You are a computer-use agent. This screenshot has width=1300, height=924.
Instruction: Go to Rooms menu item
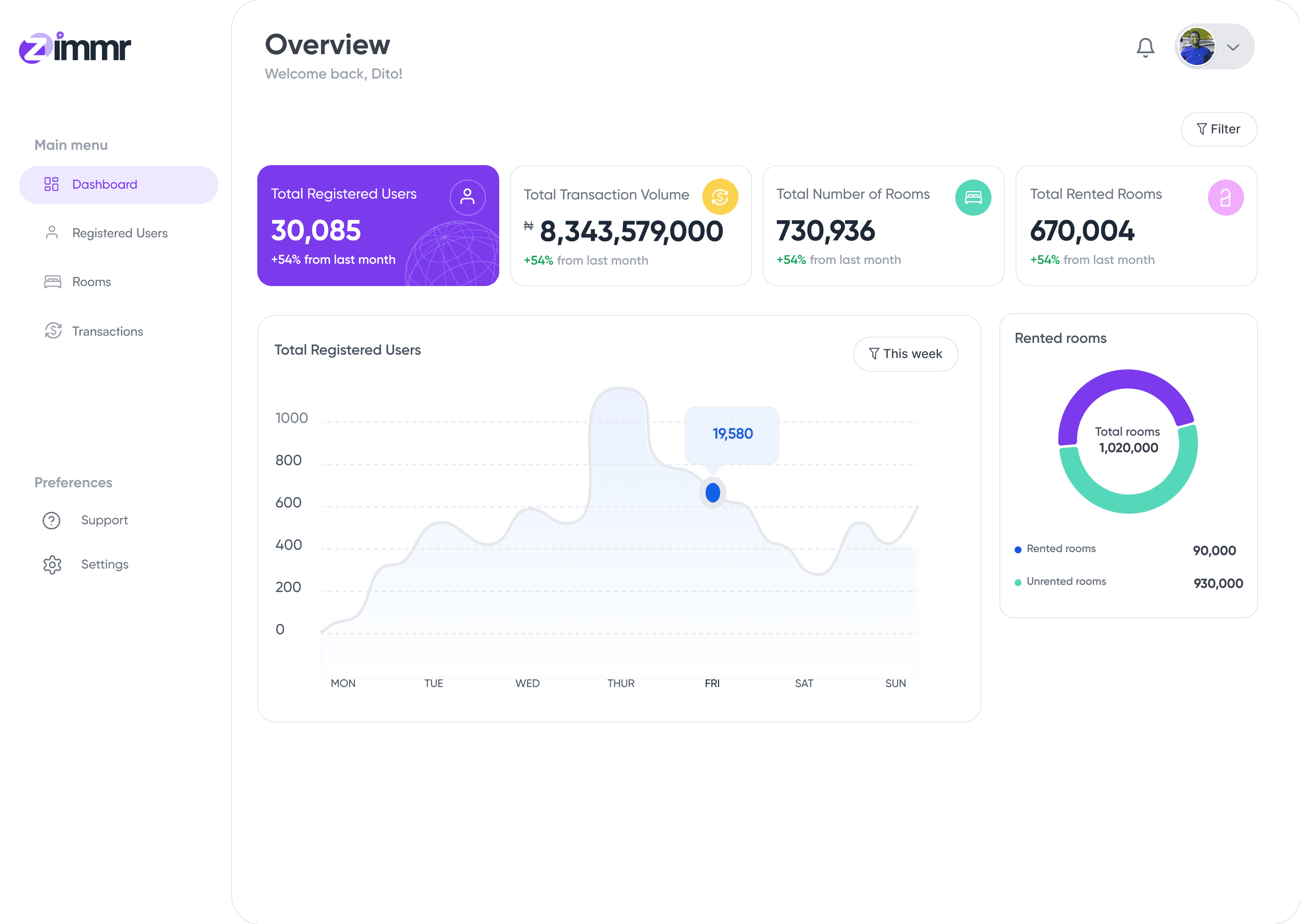(x=91, y=282)
